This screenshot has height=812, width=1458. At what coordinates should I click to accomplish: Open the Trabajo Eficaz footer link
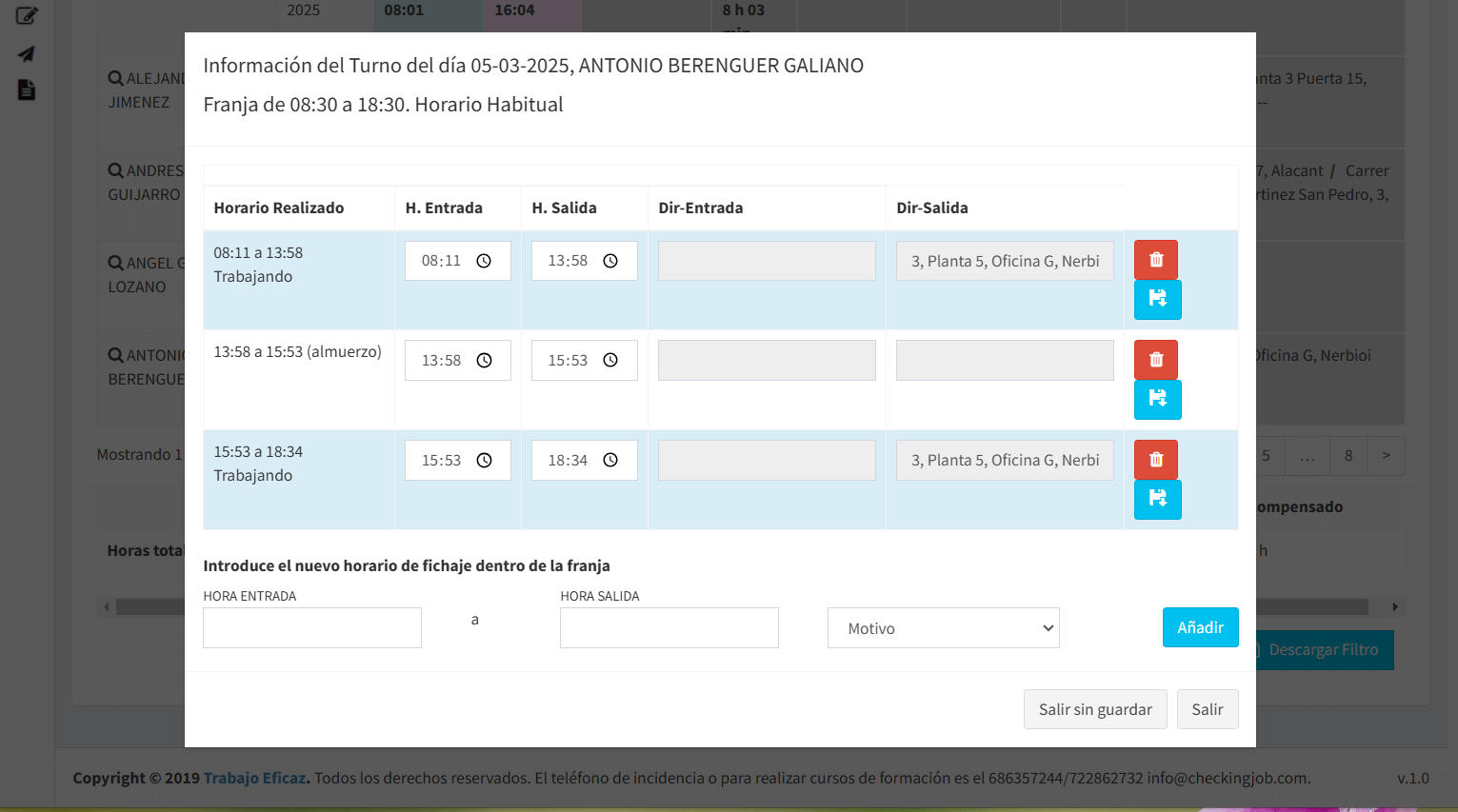[254, 778]
